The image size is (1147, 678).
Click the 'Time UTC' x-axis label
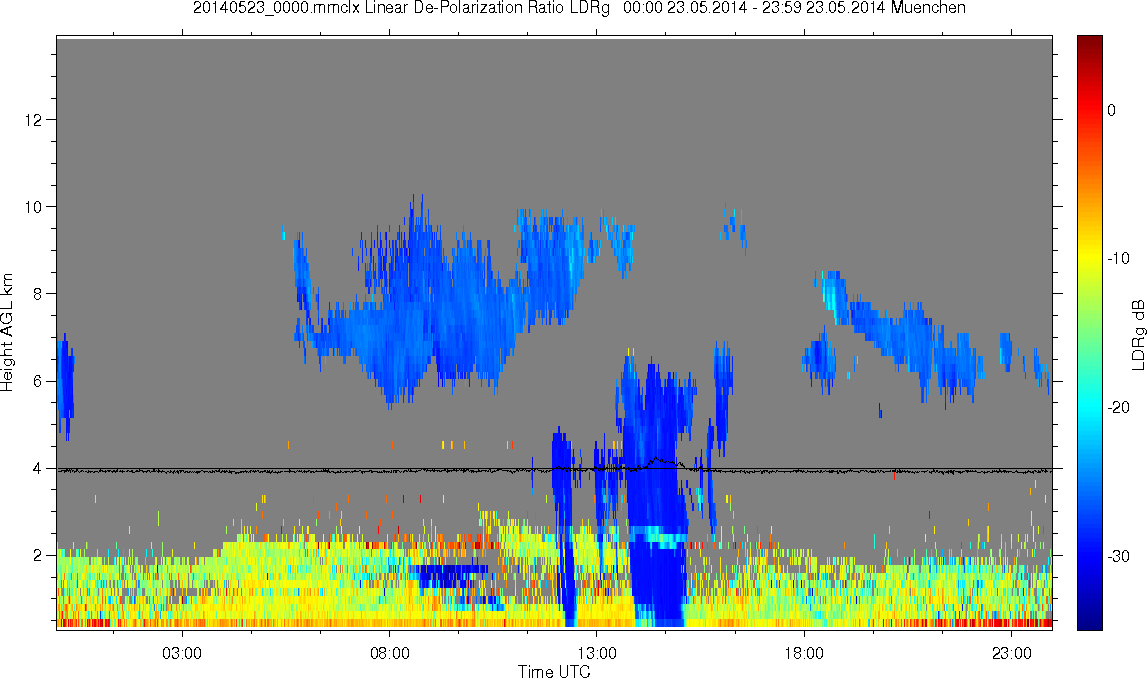(x=554, y=671)
